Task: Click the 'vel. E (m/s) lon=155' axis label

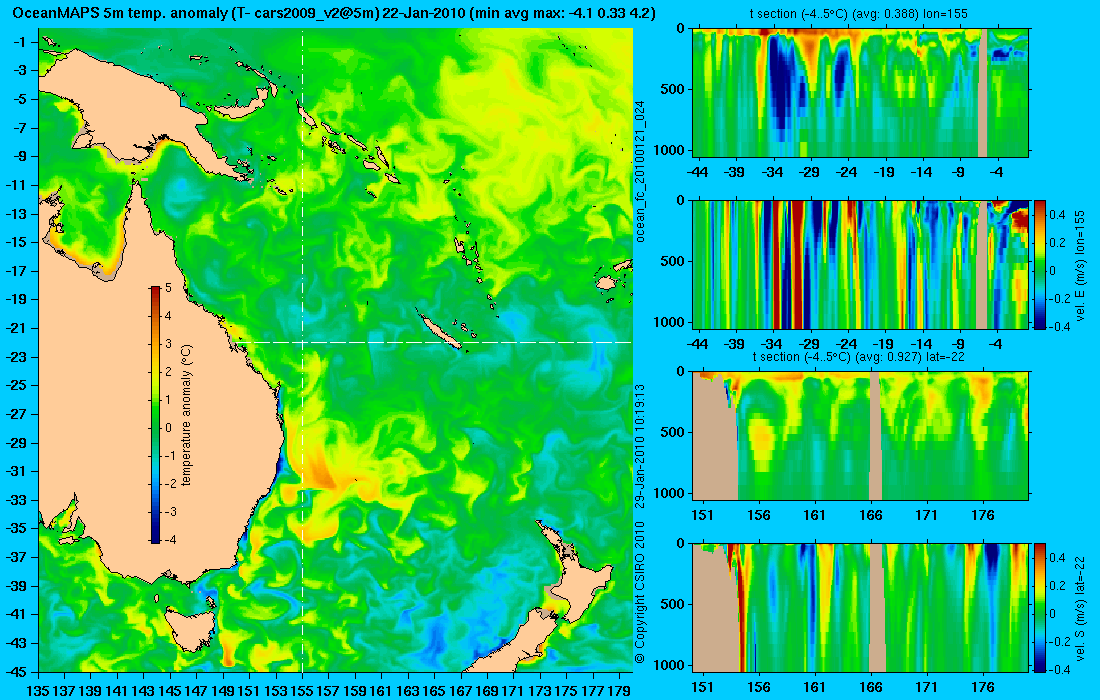Action: pyautogui.click(x=1081, y=267)
